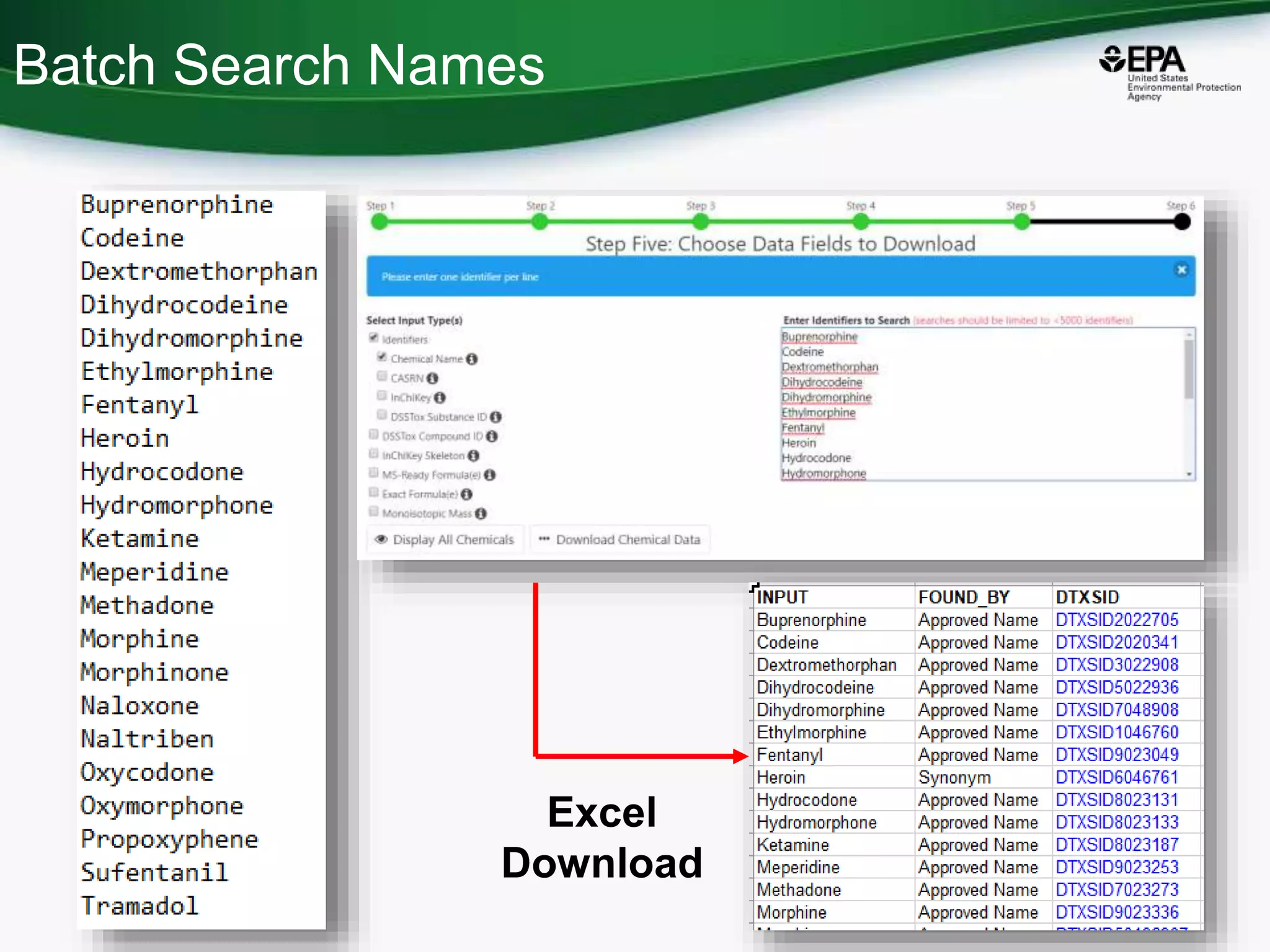Open DTXSID6046761 link for Heroin

click(x=1117, y=777)
